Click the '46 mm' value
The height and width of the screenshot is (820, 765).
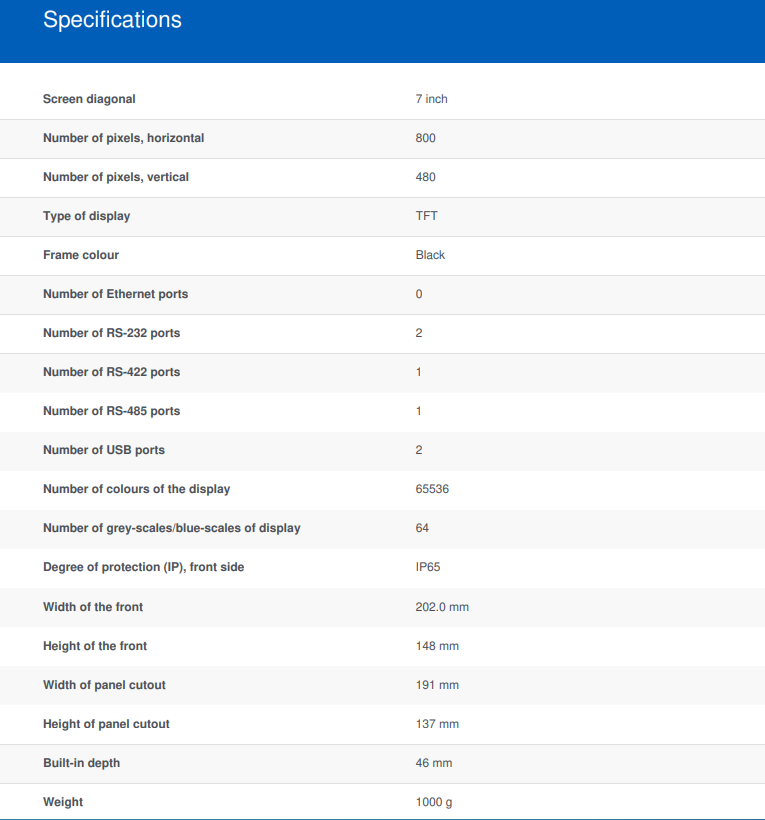[434, 763]
